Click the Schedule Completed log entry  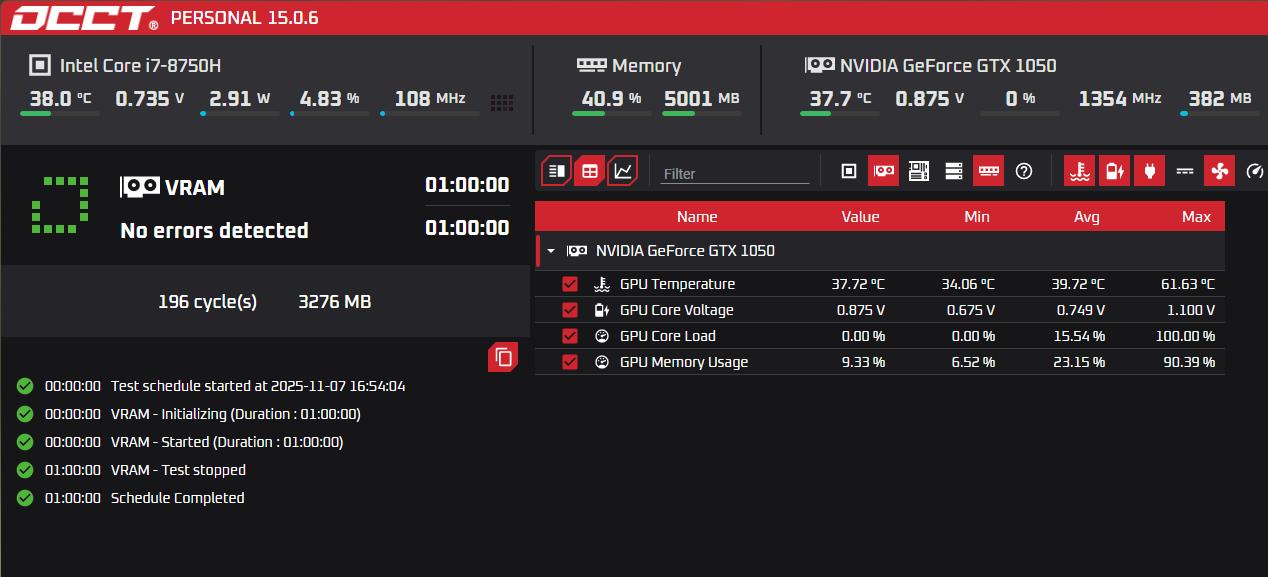177,498
